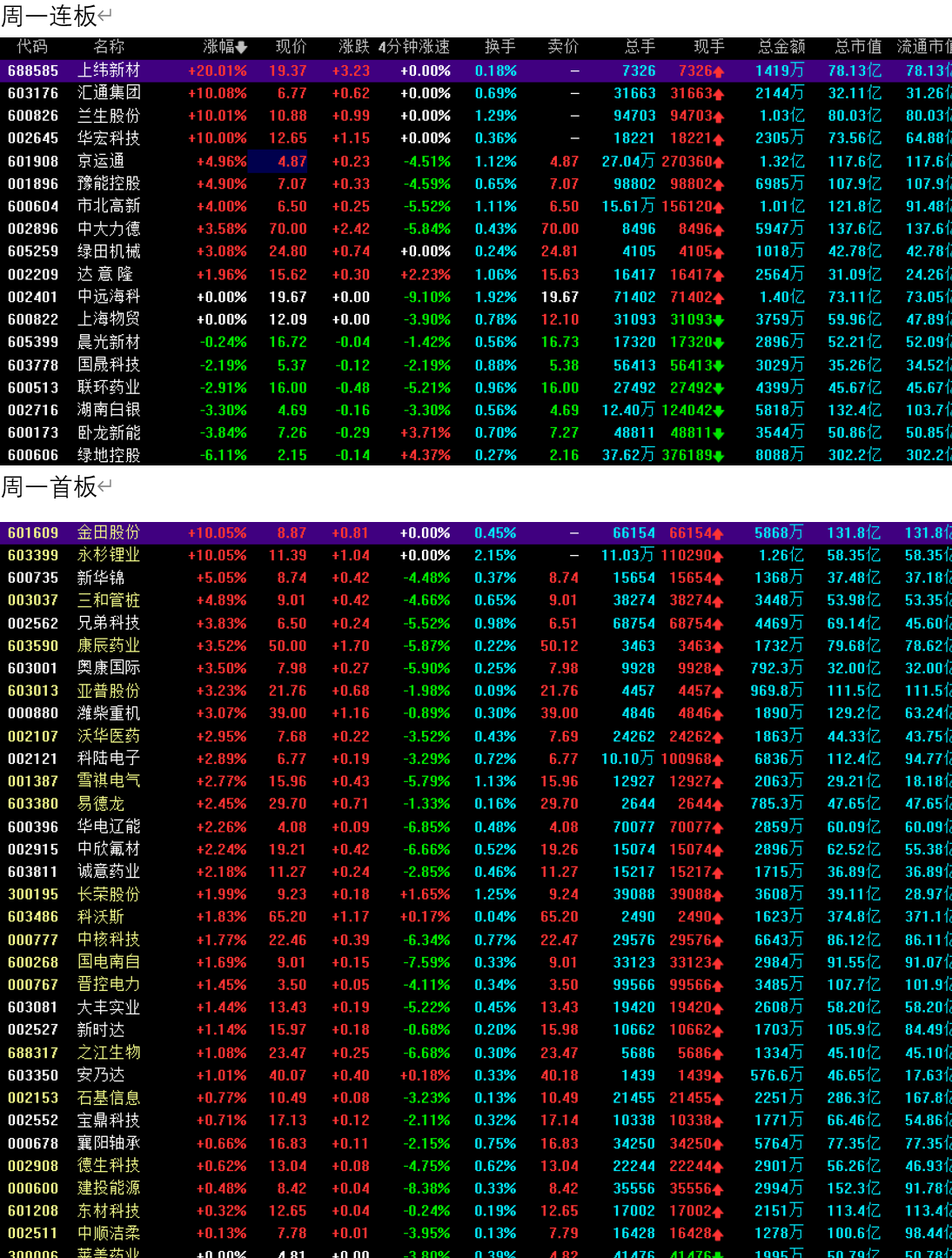Click red up arrow in 永杉锂业 row
This screenshot has height=1258, width=952.
tap(719, 556)
